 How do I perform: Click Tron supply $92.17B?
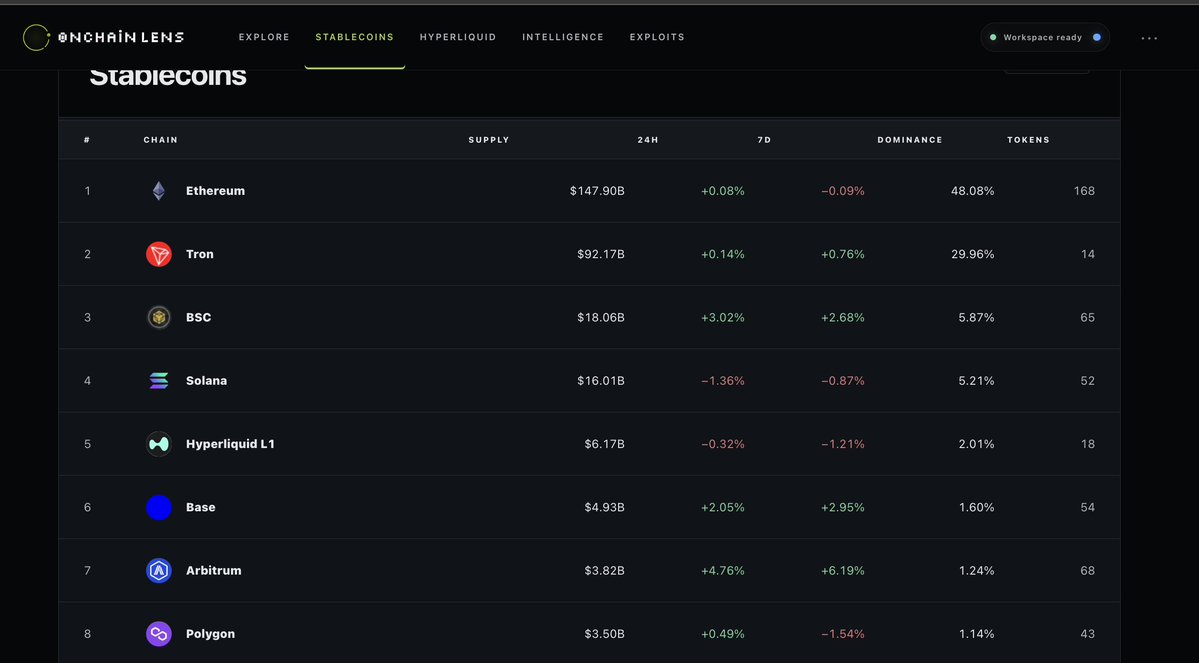[601, 254]
